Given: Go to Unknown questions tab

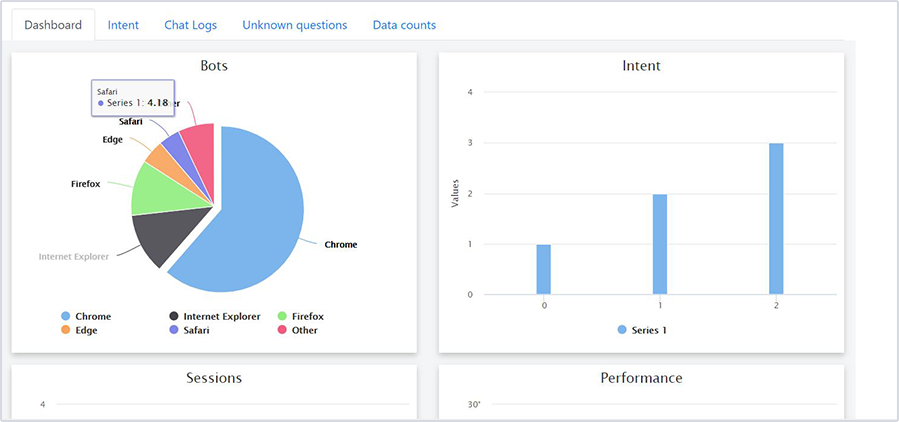Looking at the screenshot, I should [x=294, y=25].
